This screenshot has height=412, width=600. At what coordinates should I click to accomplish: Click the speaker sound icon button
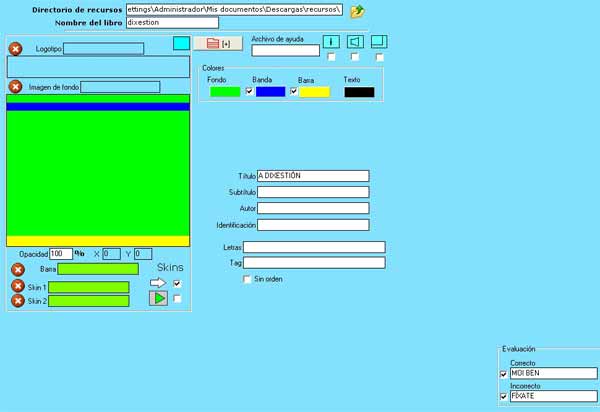tap(355, 41)
